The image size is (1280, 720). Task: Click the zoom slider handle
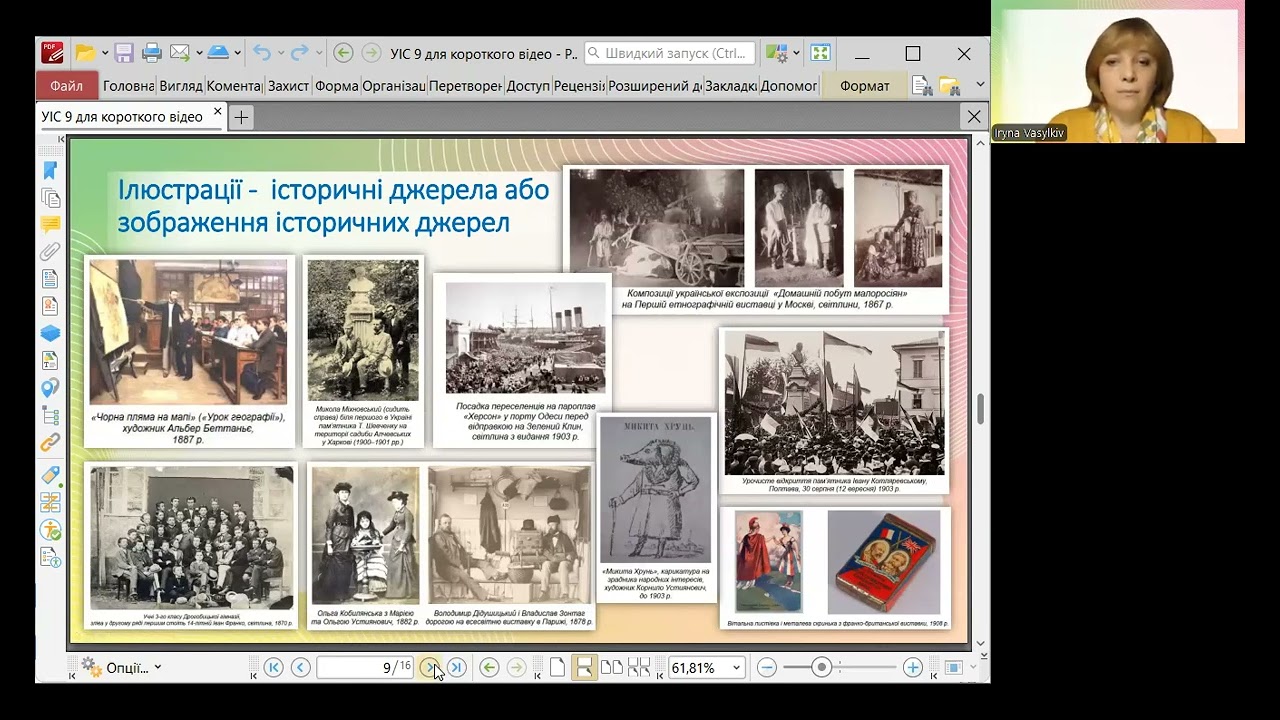coord(822,668)
